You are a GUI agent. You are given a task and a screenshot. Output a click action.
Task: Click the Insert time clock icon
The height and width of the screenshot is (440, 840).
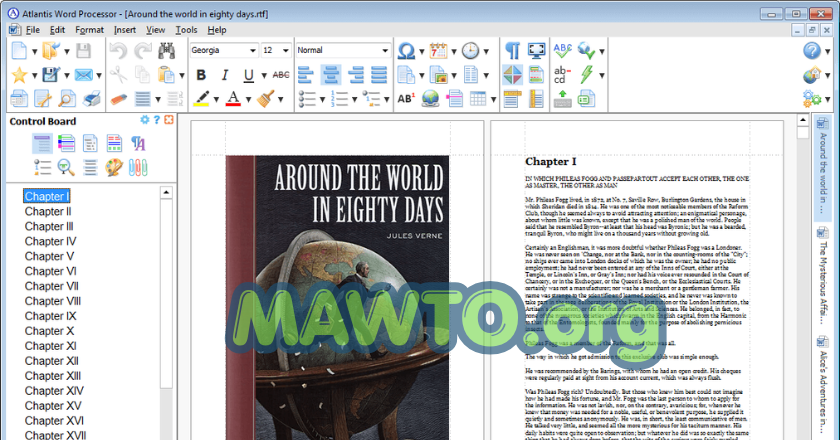(x=470, y=51)
